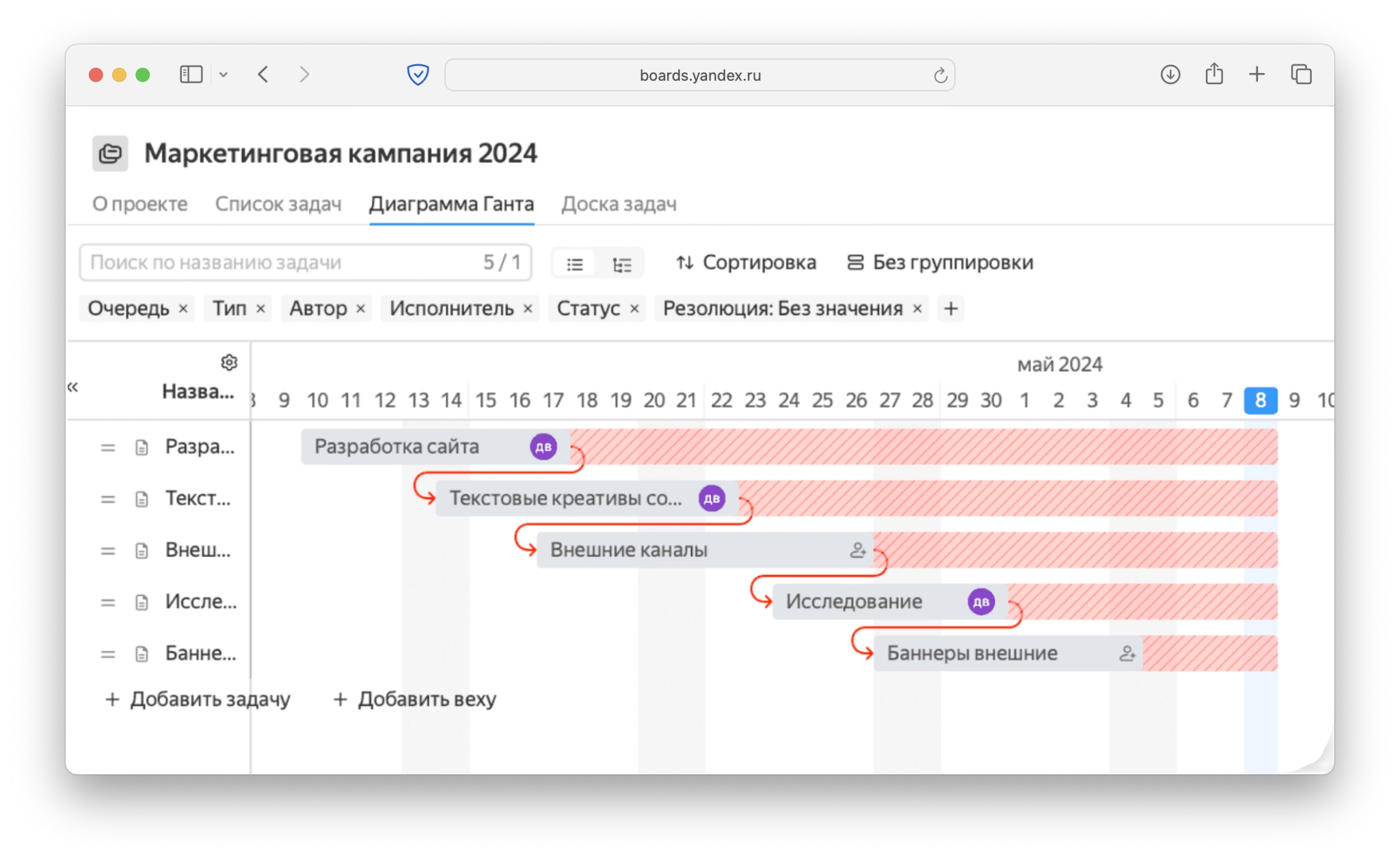1400x861 pixels.
Task: Click project icon beside Маркетинговая кампания title
Action: coord(110,153)
